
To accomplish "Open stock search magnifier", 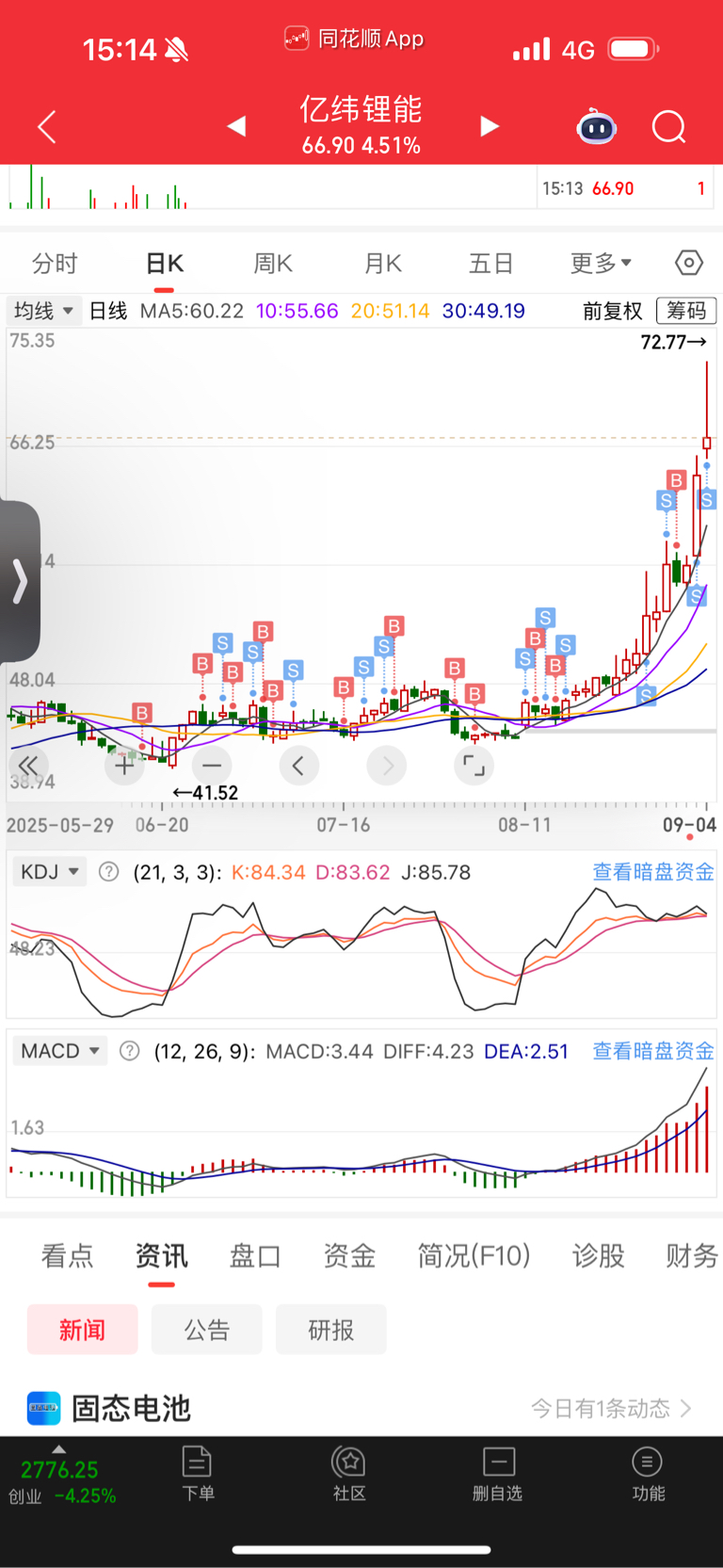I will pyautogui.click(x=669, y=126).
